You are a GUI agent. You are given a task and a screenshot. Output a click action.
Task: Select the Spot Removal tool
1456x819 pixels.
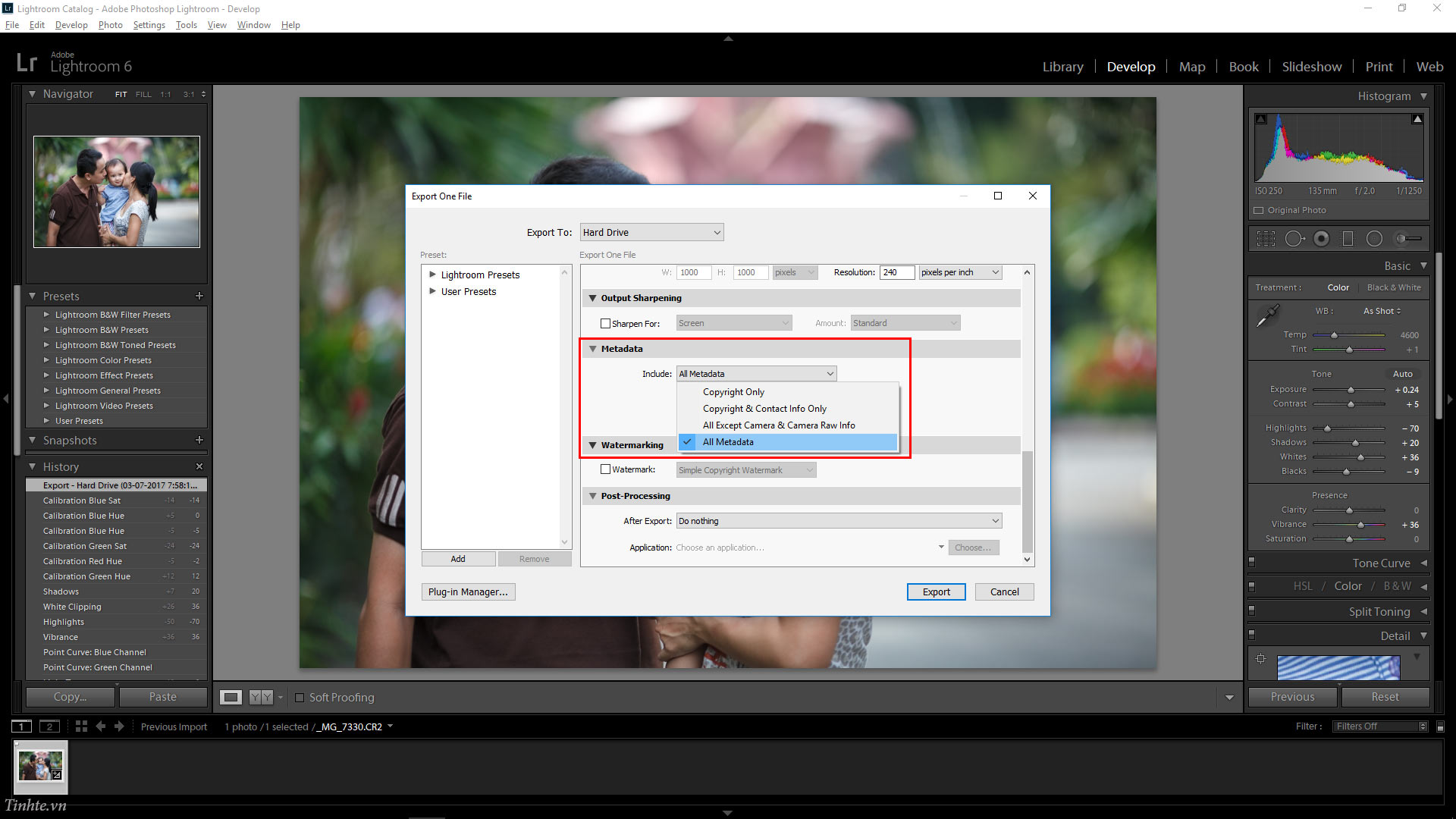1294,239
